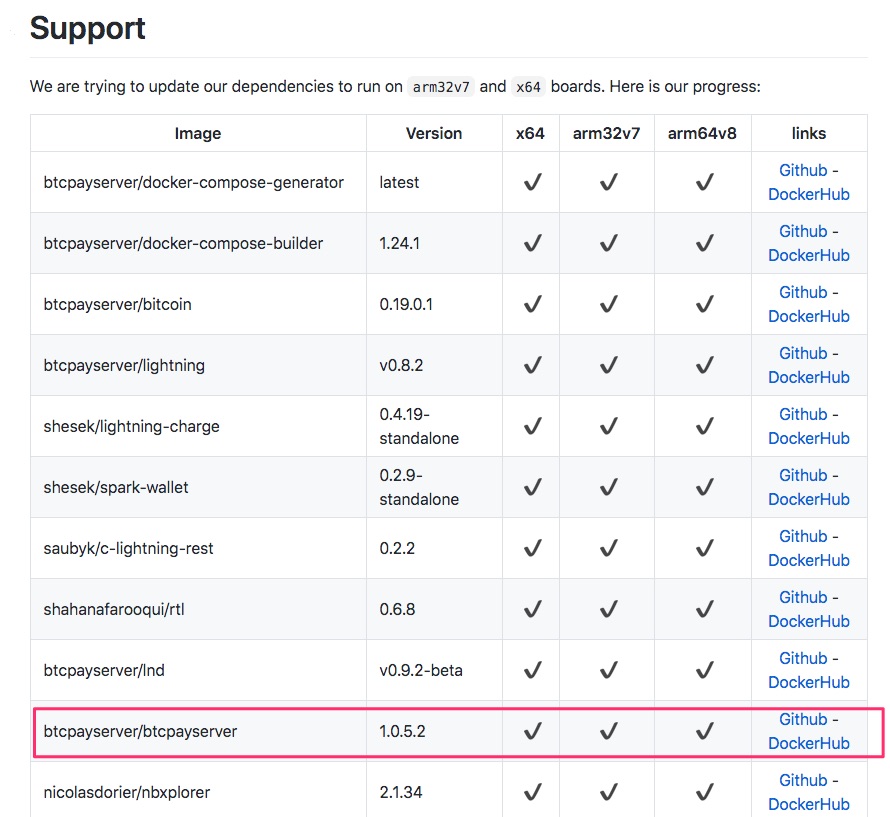Open Github link for btcpayserver/lnd
This screenshot has height=817, width=890.
803,659
